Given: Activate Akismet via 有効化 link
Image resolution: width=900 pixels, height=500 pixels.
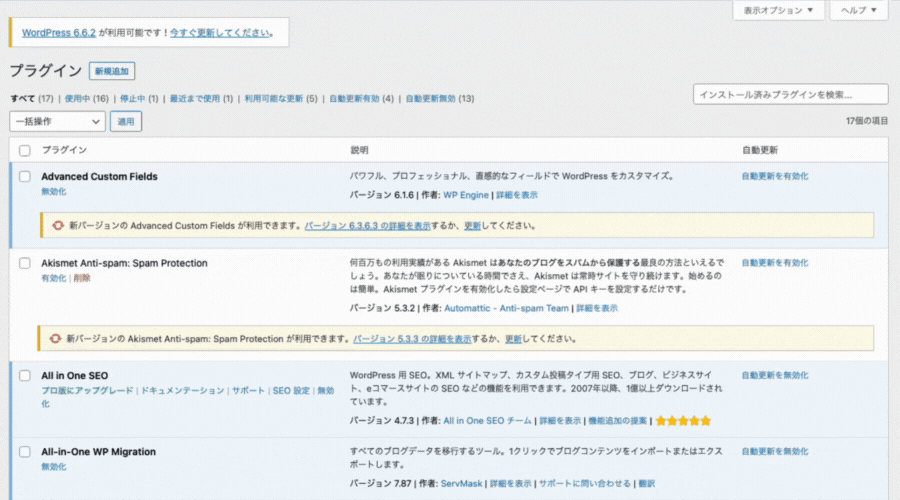Looking at the screenshot, I should coord(53,278).
